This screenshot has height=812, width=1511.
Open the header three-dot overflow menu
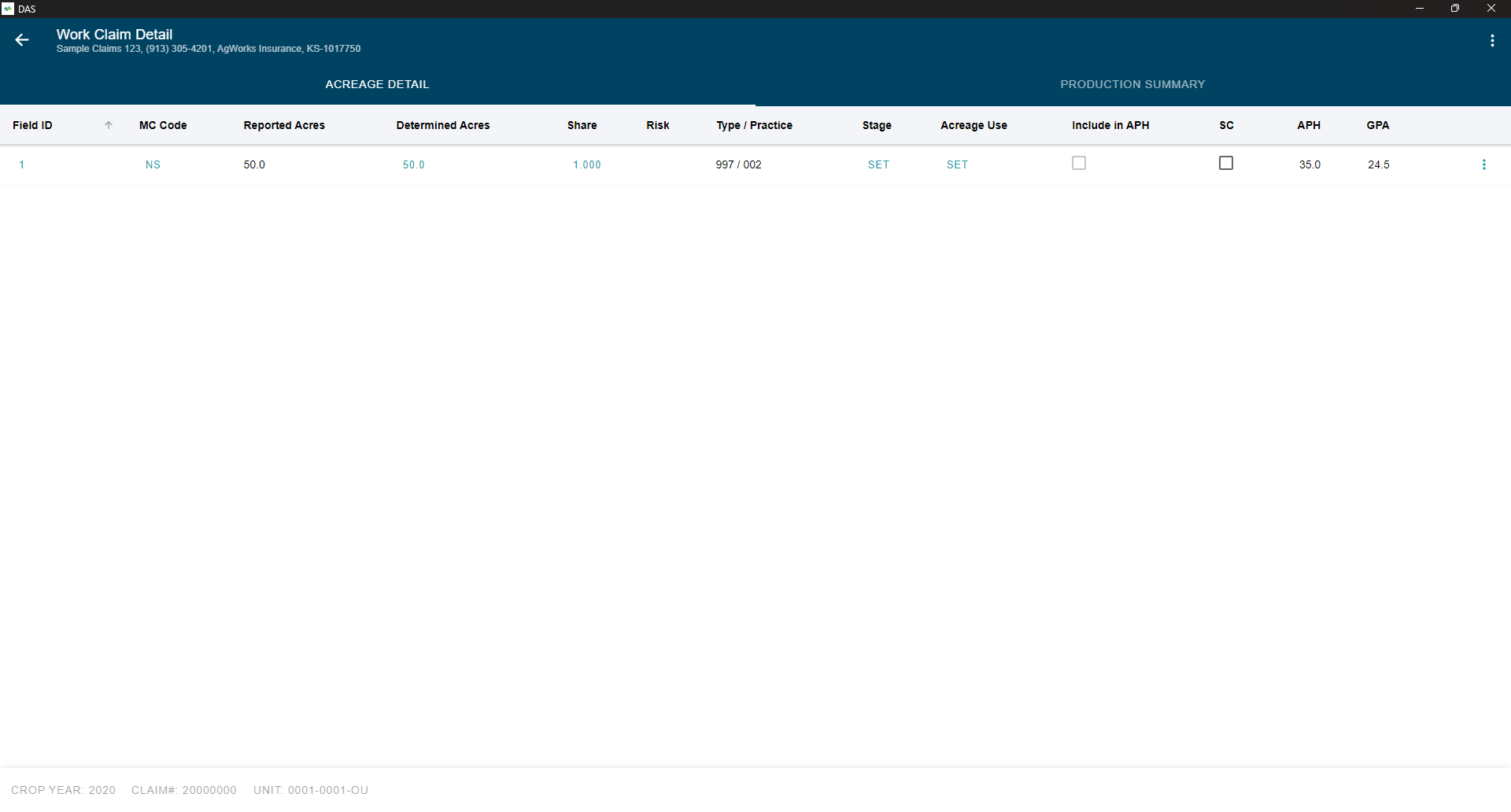click(x=1492, y=41)
